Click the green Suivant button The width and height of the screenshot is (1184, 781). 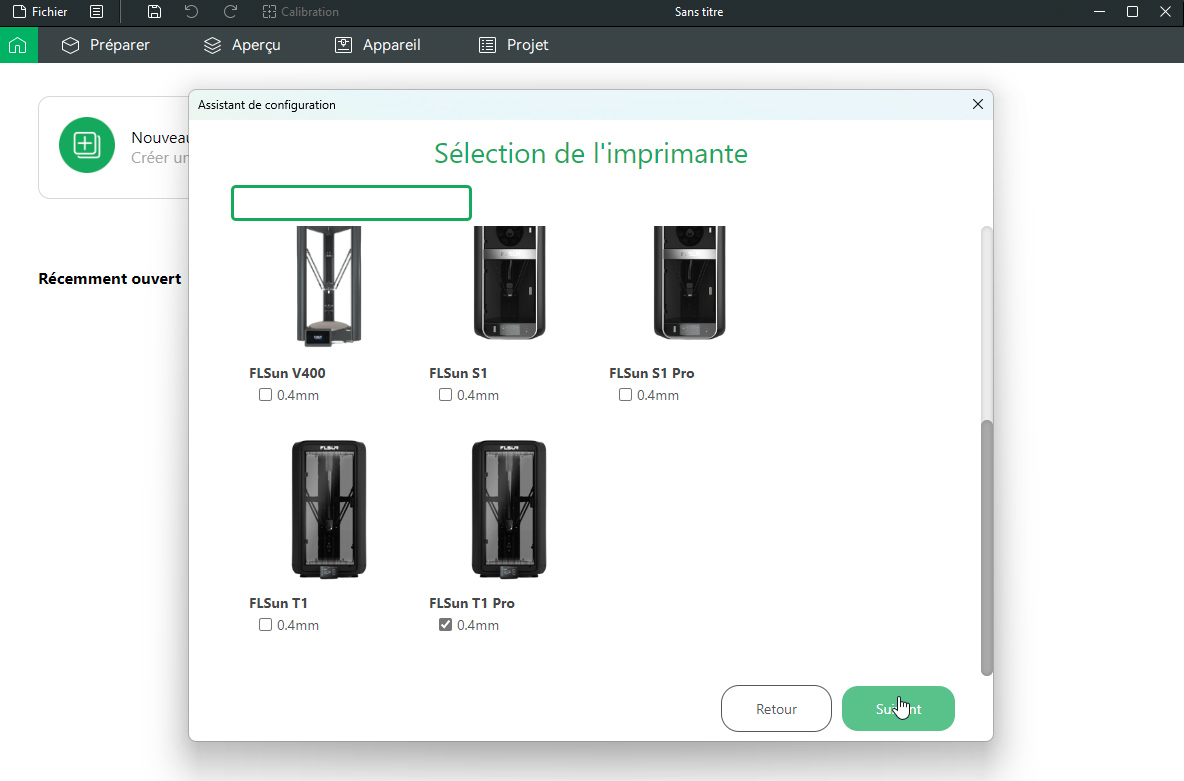[x=898, y=708]
